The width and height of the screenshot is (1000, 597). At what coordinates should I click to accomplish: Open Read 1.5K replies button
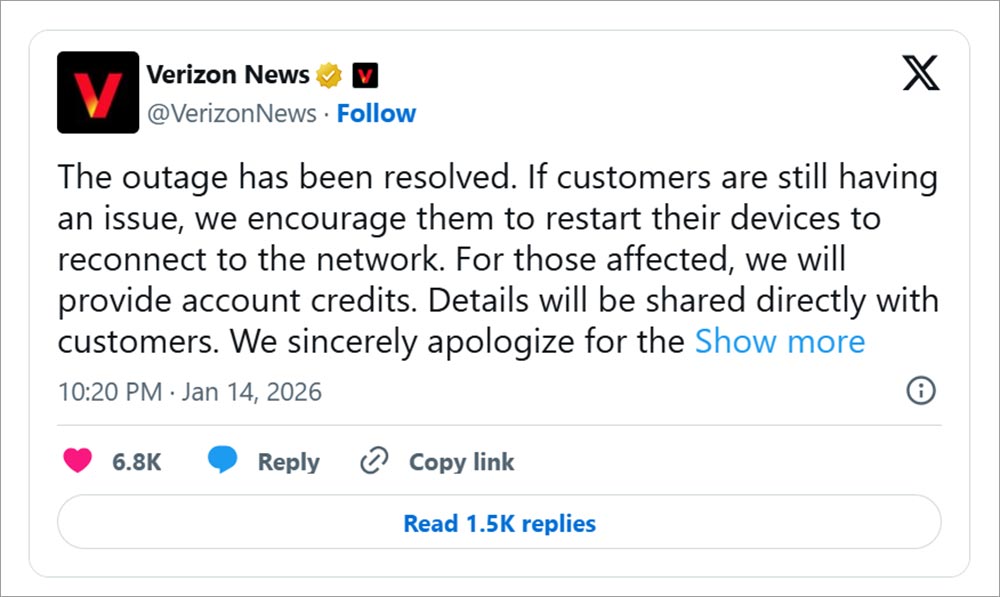pyautogui.click(x=499, y=523)
